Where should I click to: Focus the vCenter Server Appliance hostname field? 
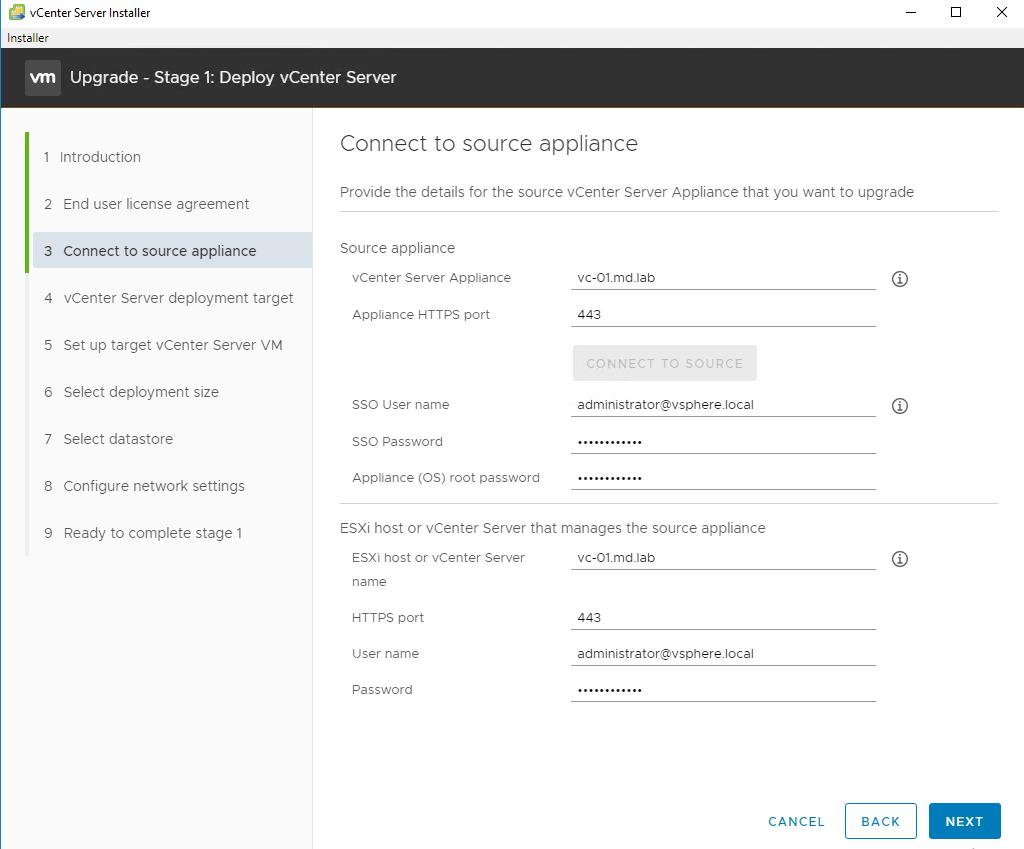pyautogui.click(x=723, y=278)
